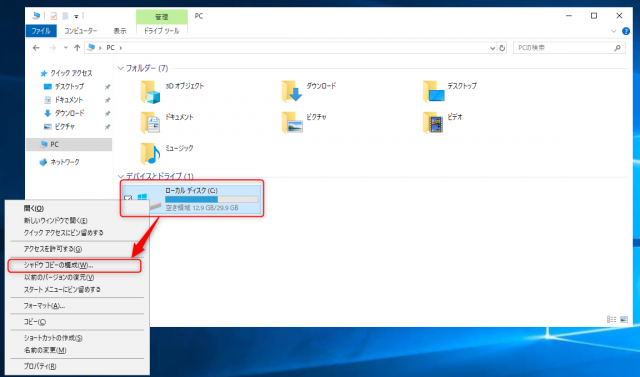The image size is (640, 377).
Task: Choose スタート メニューにピン留めする in context menu
Action: point(78,290)
